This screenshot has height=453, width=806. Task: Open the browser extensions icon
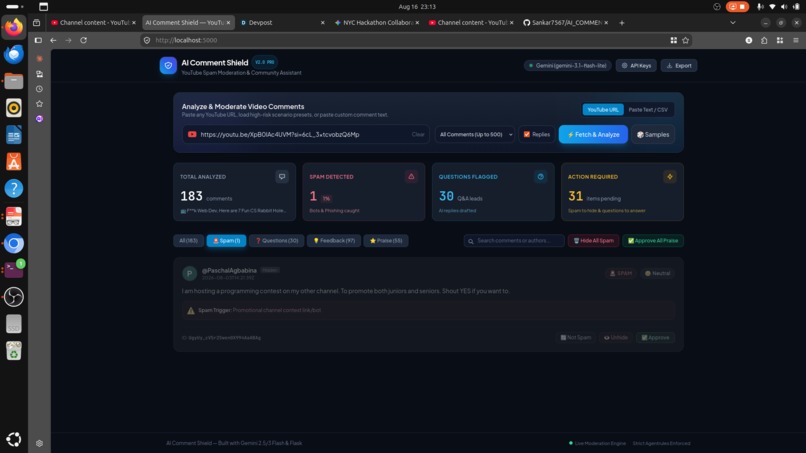764,40
